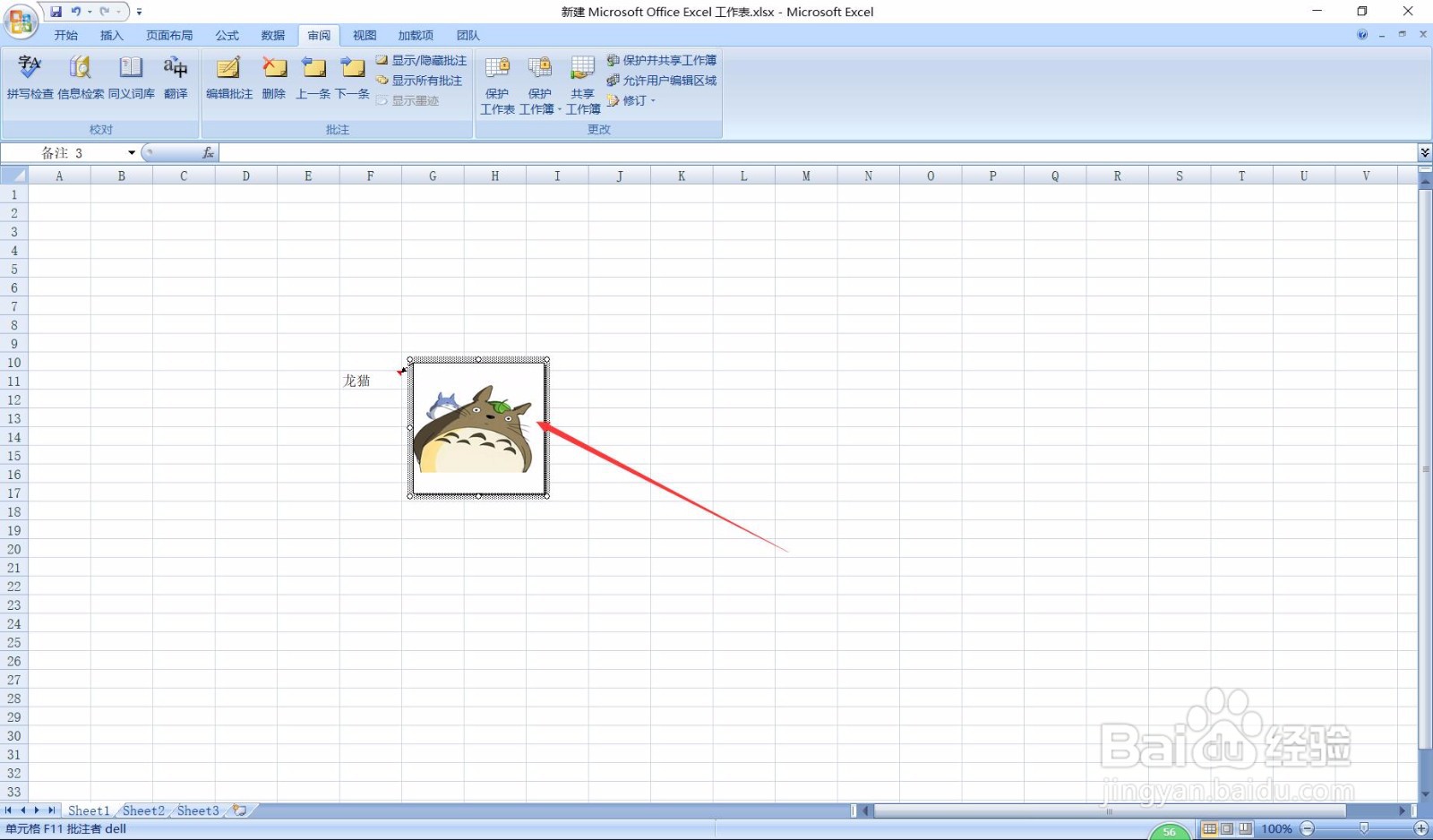Open Protect Workbook menu (保护工作簿)
The height and width of the screenshot is (840, 1433).
tap(540, 85)
